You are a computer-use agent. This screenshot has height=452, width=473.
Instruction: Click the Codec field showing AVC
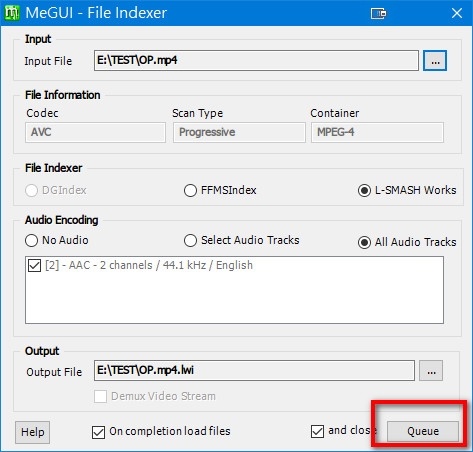click(95, 132)
